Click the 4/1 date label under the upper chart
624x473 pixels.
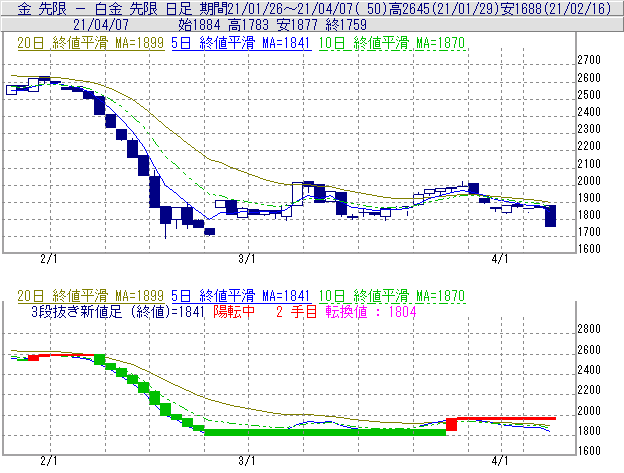click(500, 259)
